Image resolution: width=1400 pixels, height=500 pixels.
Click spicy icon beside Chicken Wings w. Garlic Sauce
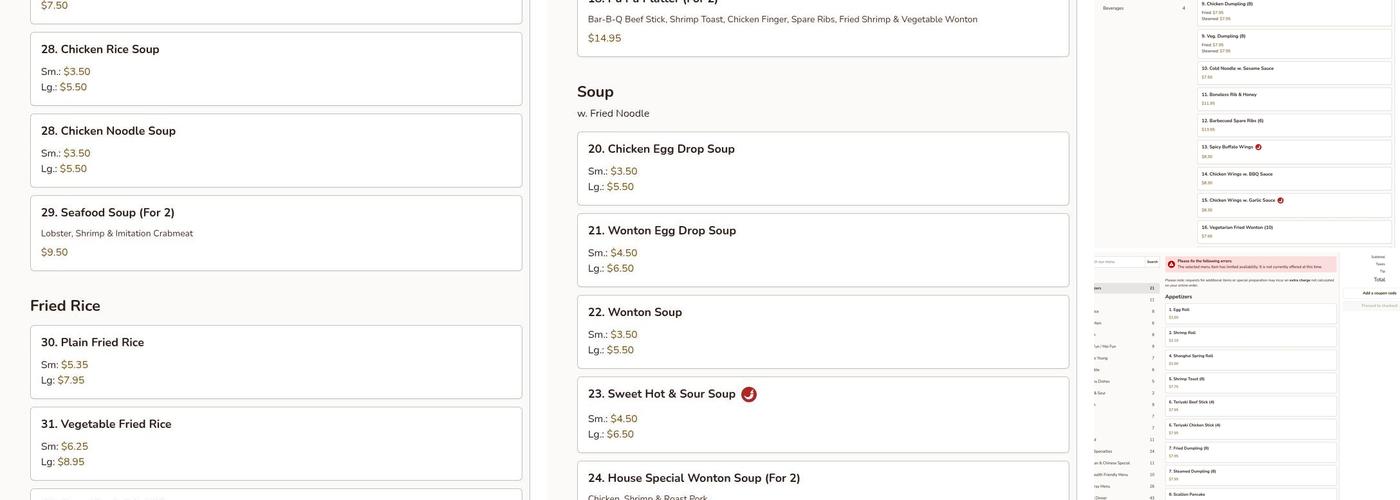coord(1280,200)
